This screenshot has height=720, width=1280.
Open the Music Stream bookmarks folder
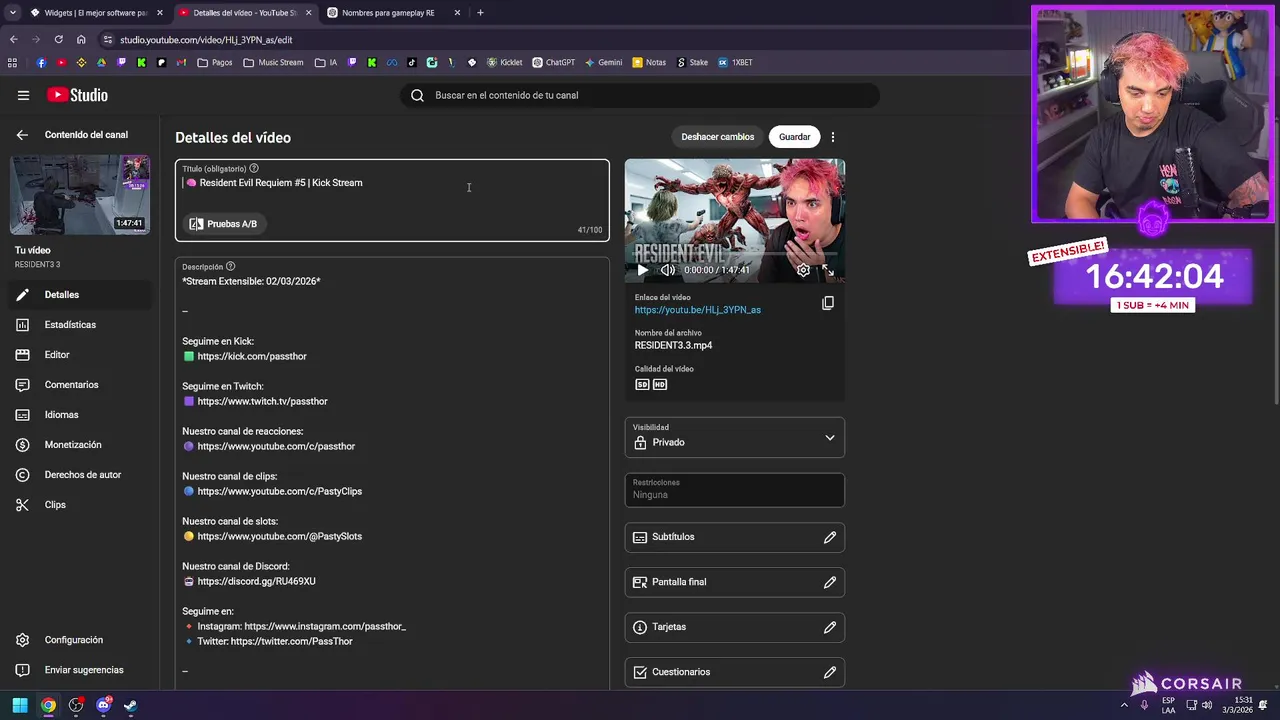(273, 62)
